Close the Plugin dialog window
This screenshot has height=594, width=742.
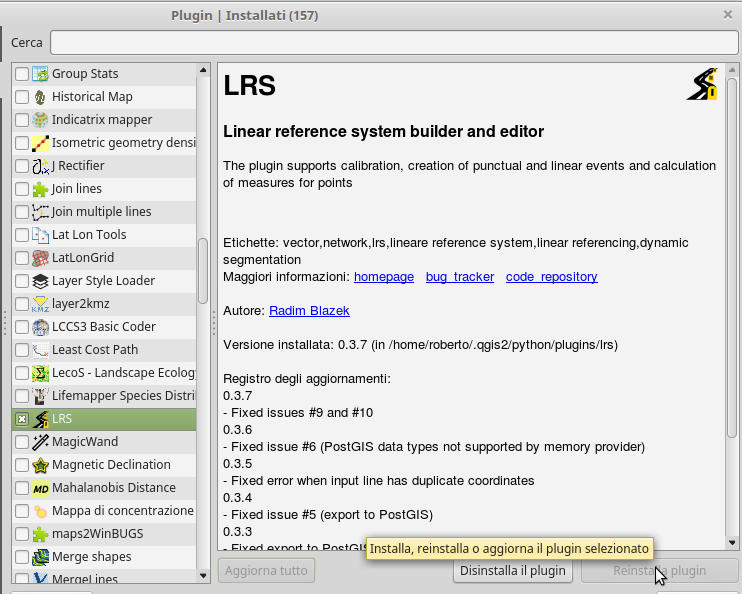click(728, 15)
